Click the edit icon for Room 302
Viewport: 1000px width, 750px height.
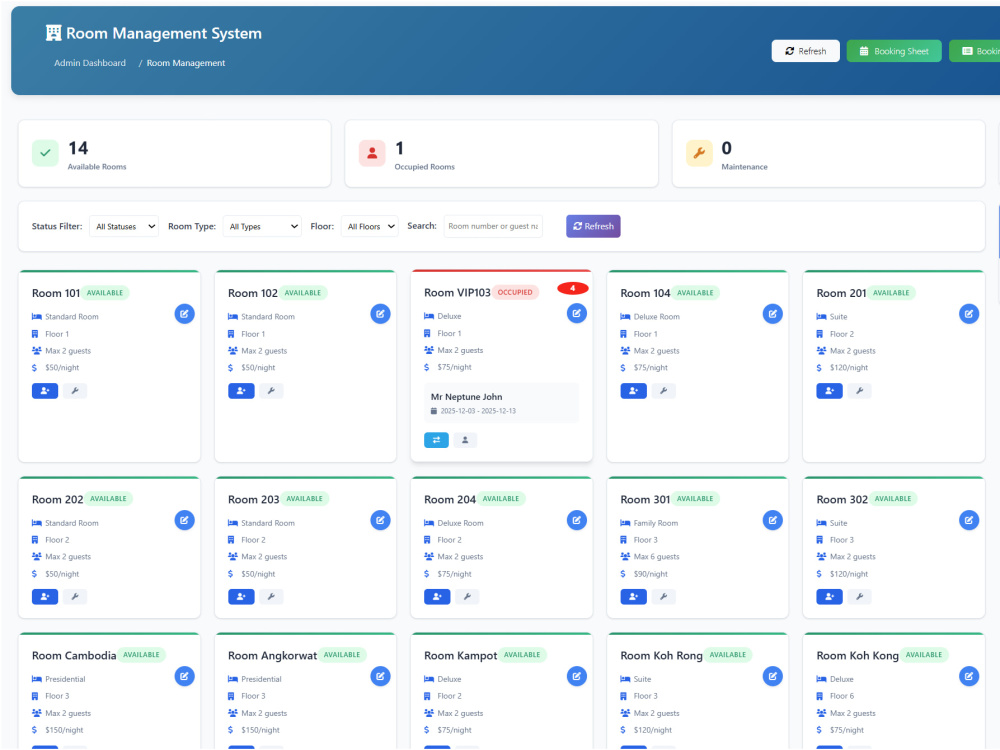pyautogui.click(x=969, y=520)
